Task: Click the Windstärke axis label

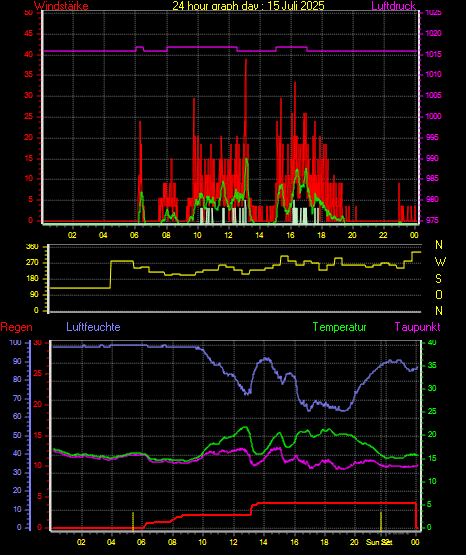Action: 61,6
